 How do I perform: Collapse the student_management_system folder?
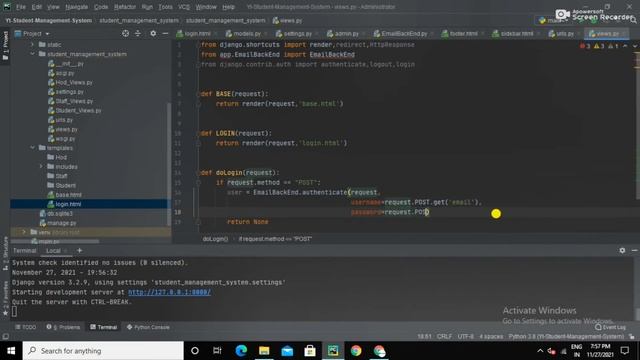pos(33,54)
